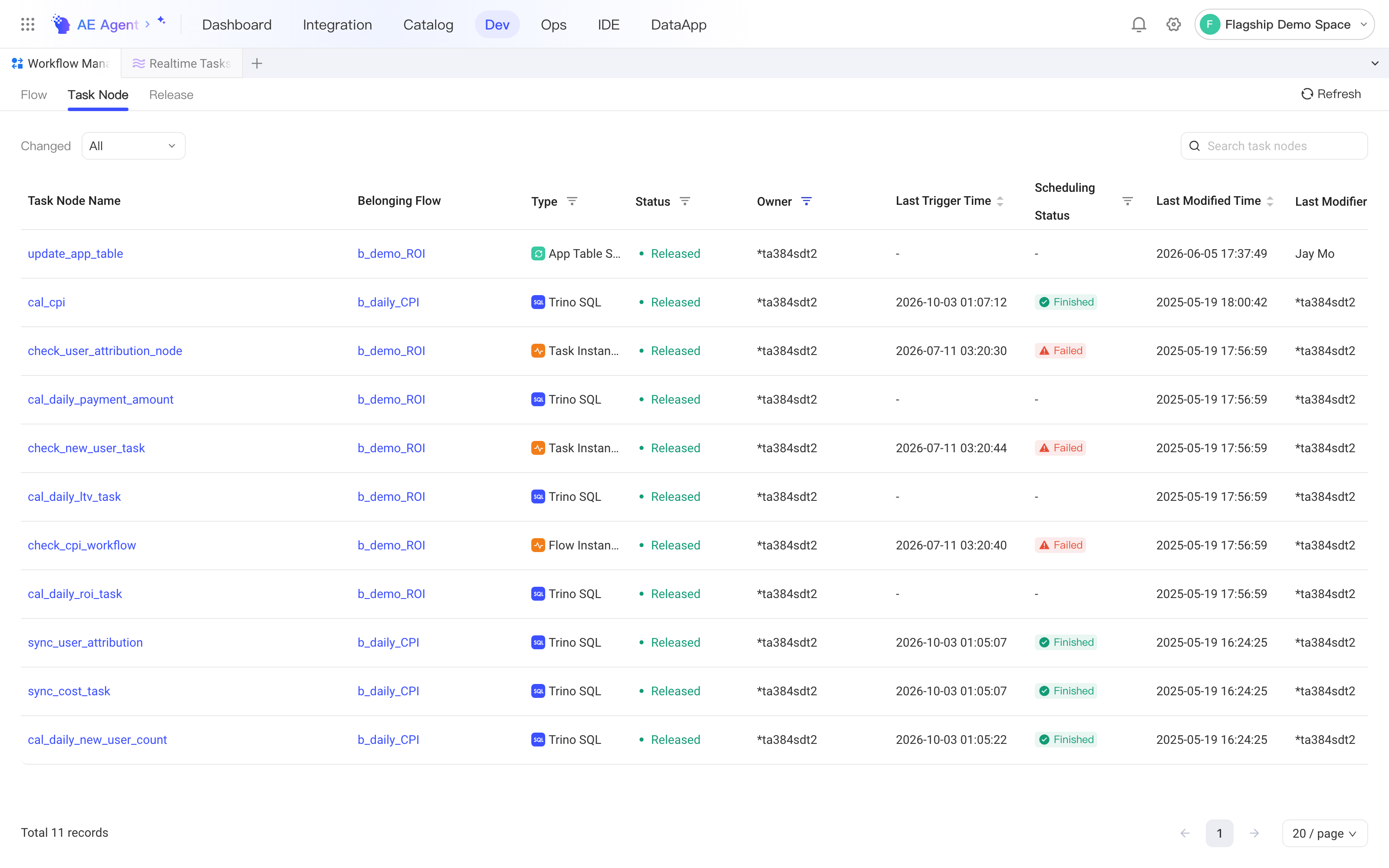Click the App Table type icon for update_app_table
This screenshot has height=868, width=1389.
coord(538,254)
